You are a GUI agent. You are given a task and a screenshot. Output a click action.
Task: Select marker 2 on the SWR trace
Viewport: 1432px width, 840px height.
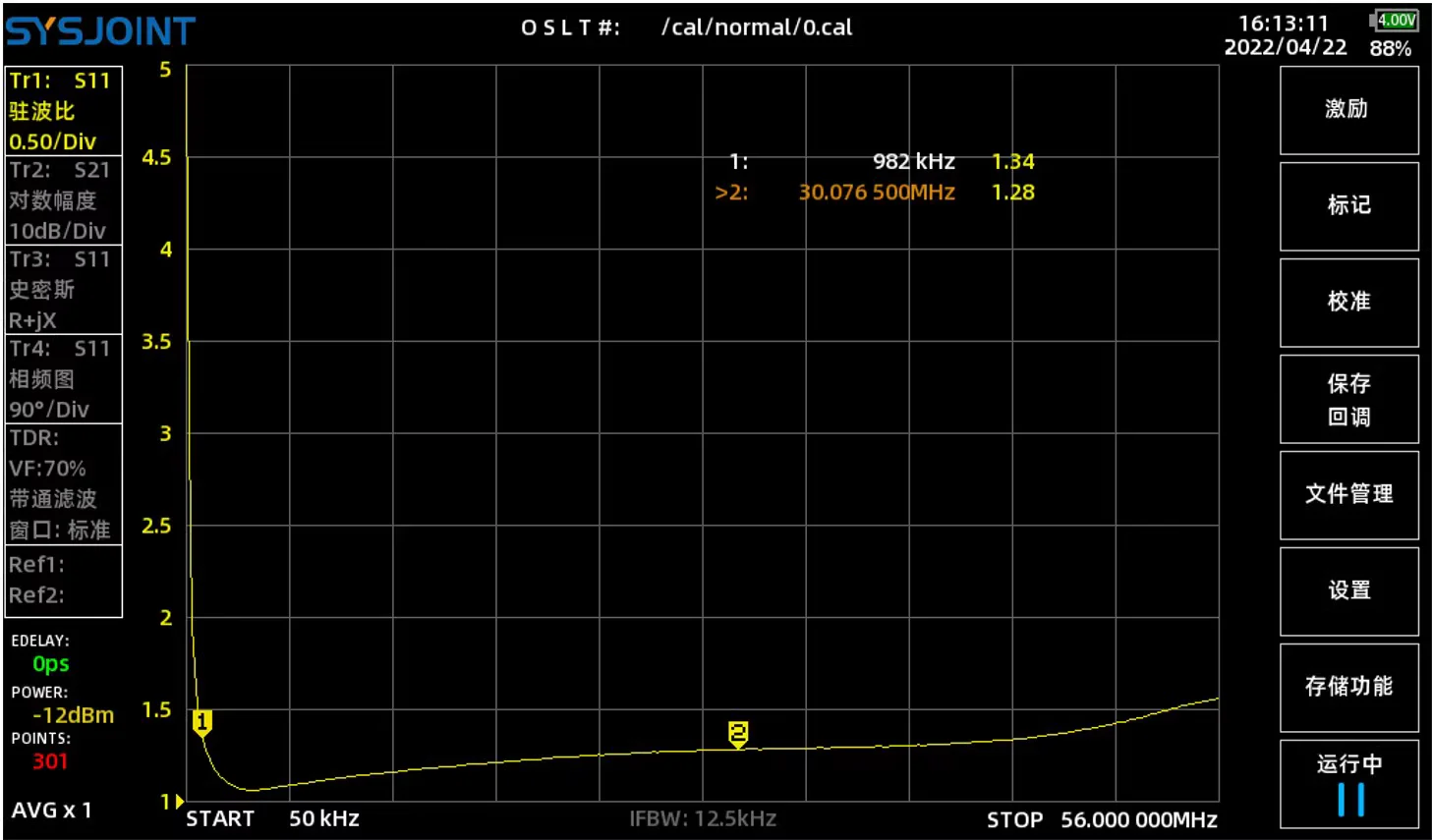738,735
